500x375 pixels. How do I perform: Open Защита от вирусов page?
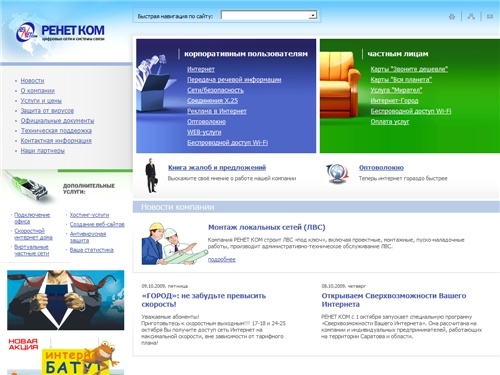(x=47, y=111)
